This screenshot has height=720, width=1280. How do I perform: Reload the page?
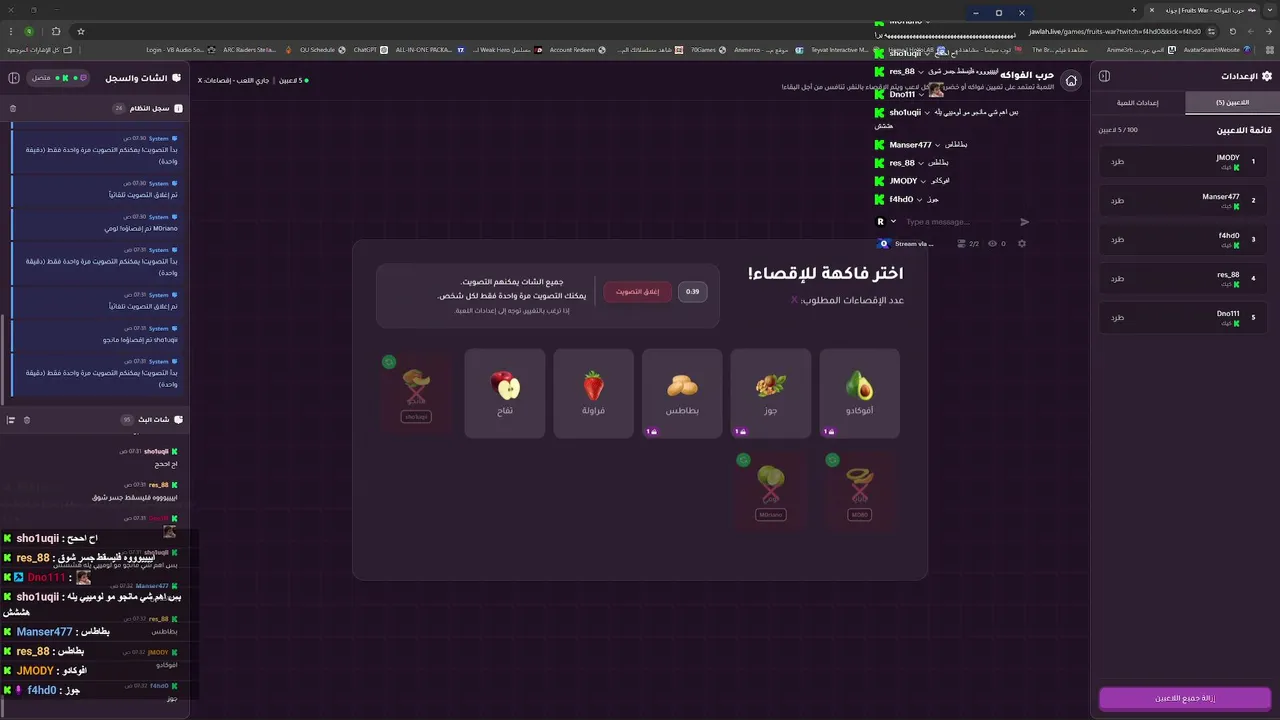[x=1234, y=31]
